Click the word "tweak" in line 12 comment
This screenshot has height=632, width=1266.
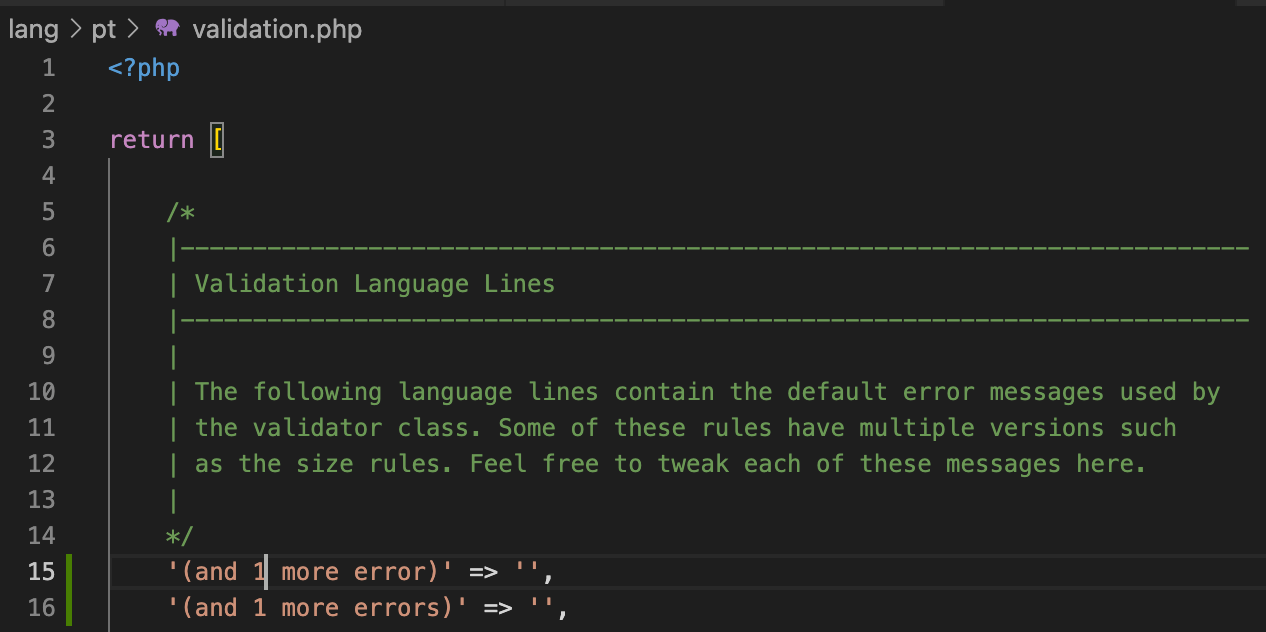point(693,464)
